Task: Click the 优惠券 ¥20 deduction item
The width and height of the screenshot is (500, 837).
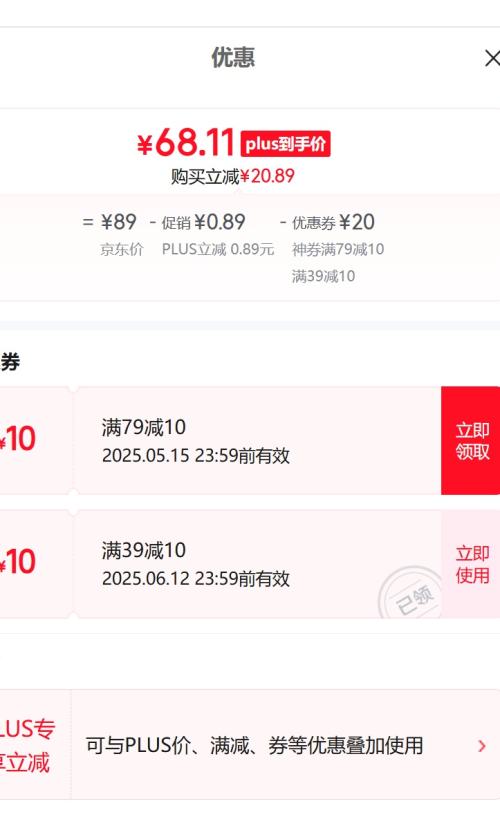Action: pos(333,222)
